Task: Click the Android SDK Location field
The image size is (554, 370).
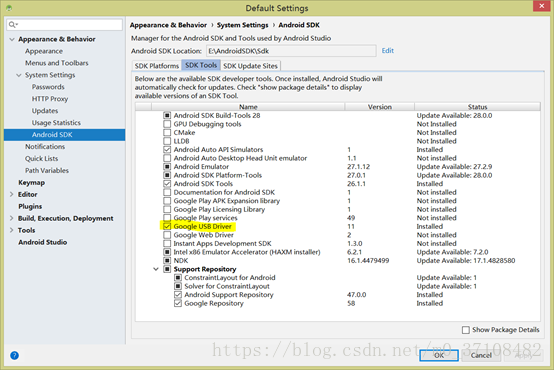Action: (x=291, y=51)
